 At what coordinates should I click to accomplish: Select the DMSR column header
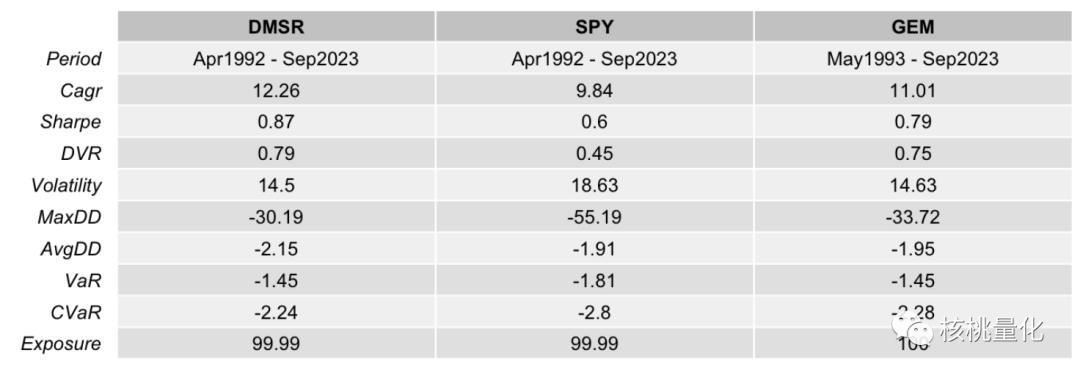click(x=276, y=28)
